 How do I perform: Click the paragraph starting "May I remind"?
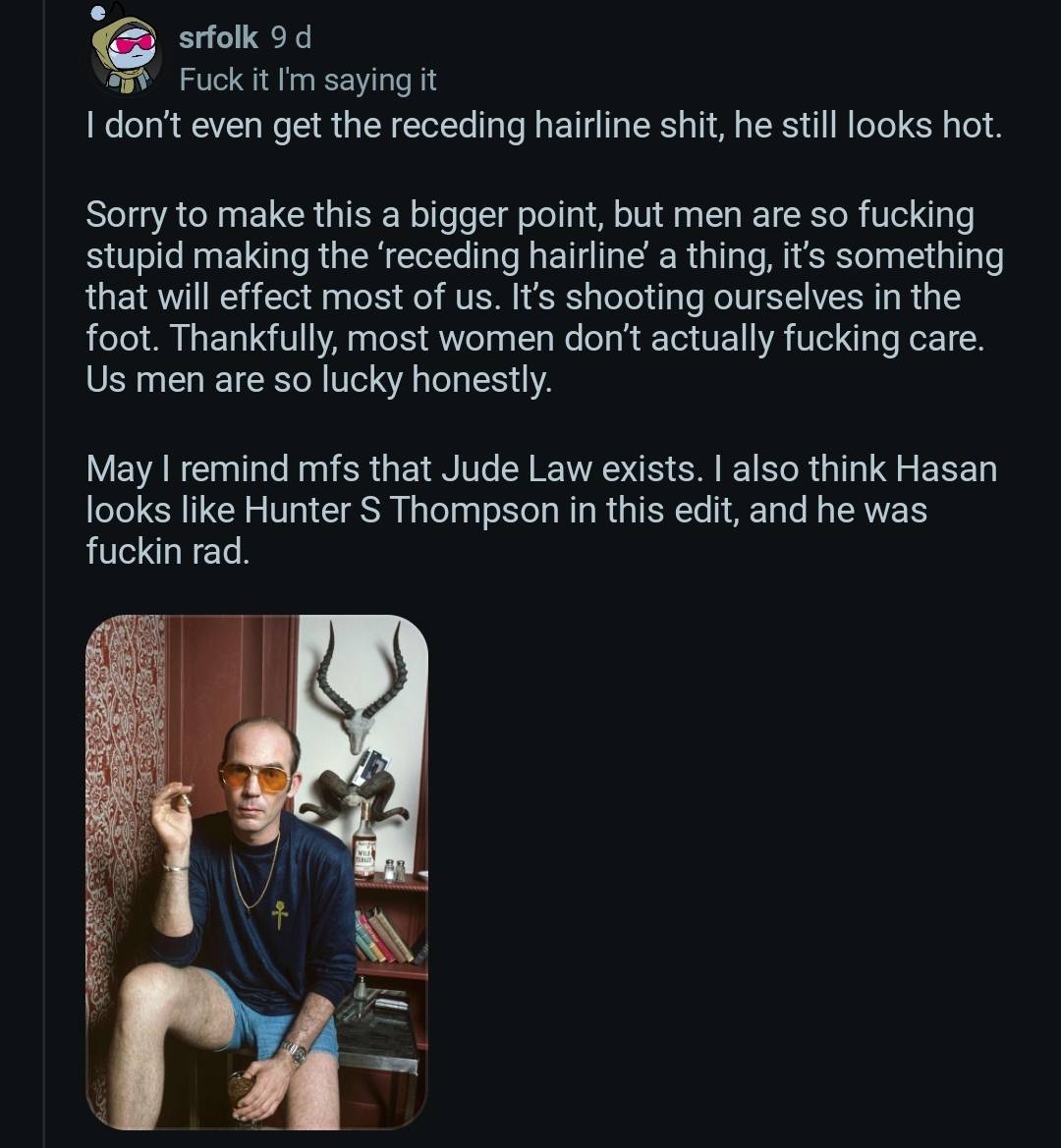coord(542,510)
